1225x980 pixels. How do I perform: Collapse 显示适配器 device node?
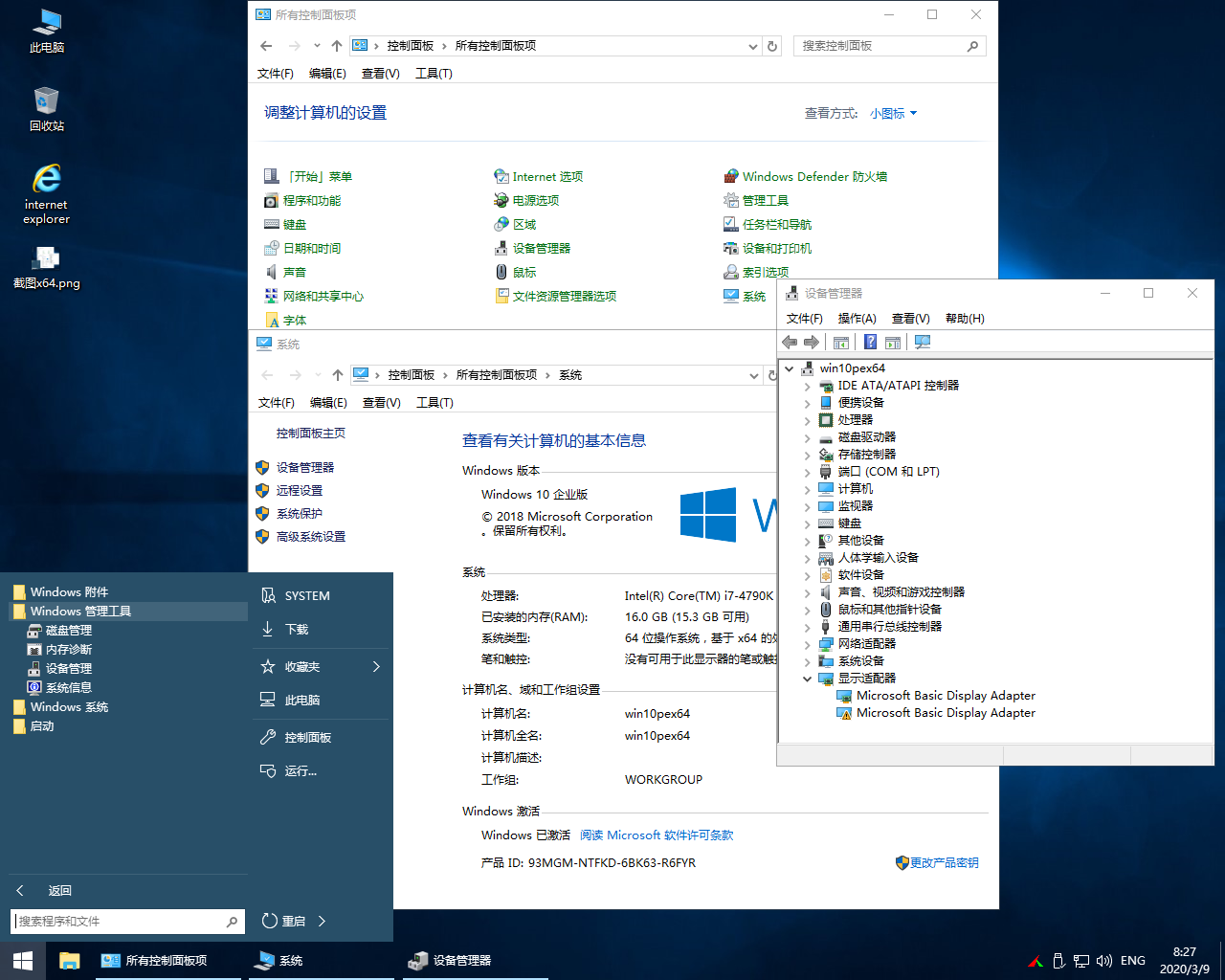click(x=807, y=679)
